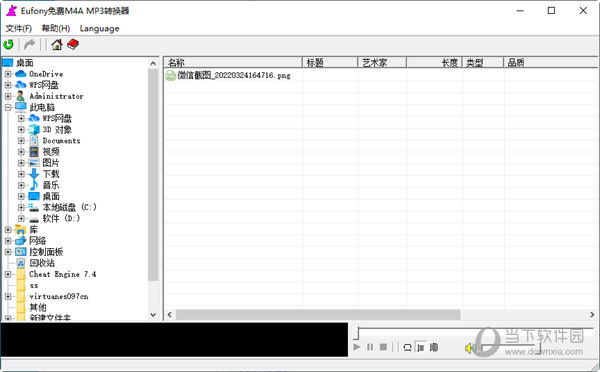
Task: Select the 回收站 recycle bin icon
Action: pyautogui.click(x=21, y=263)
